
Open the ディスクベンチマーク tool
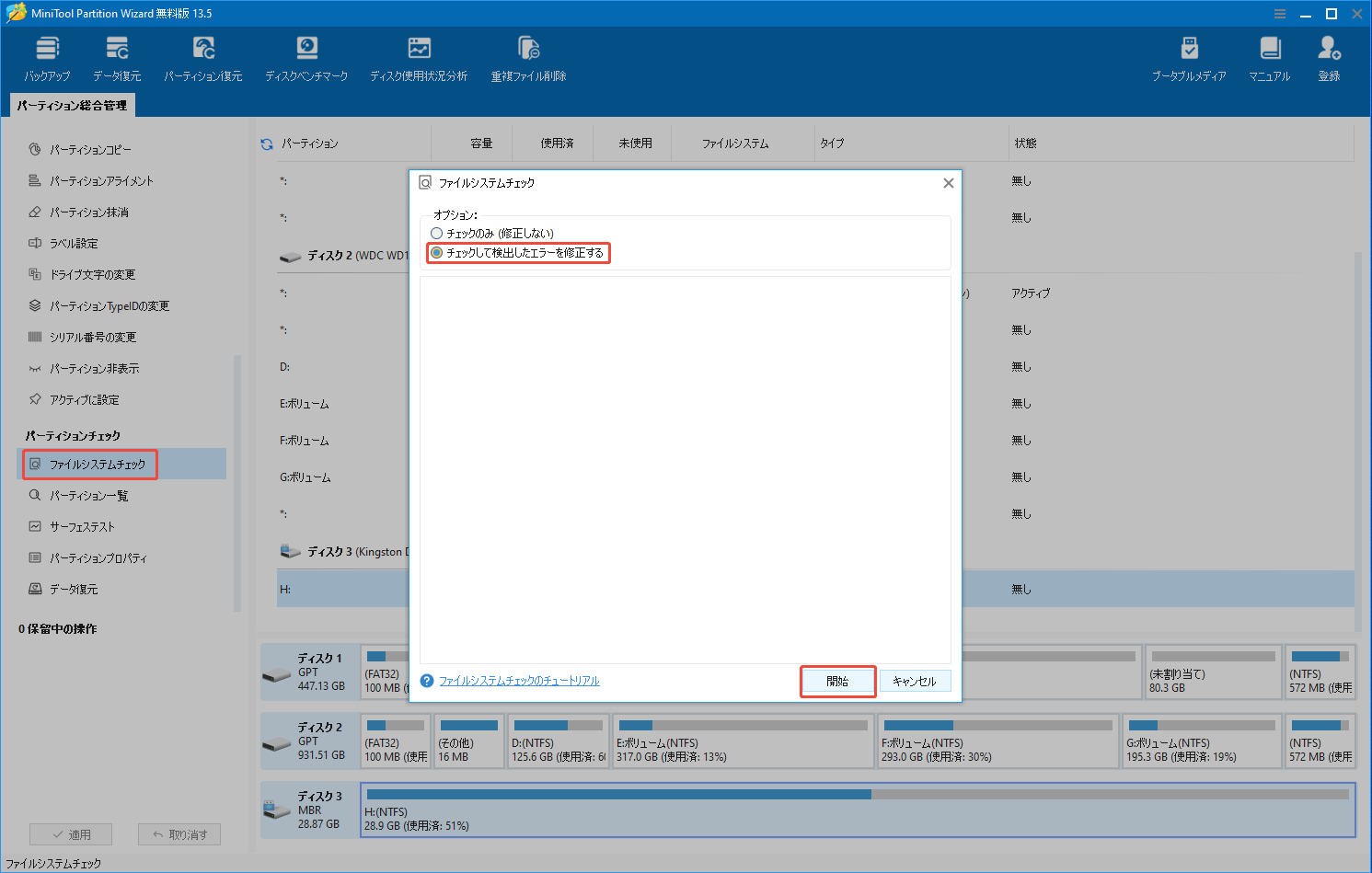pos(306,57)
